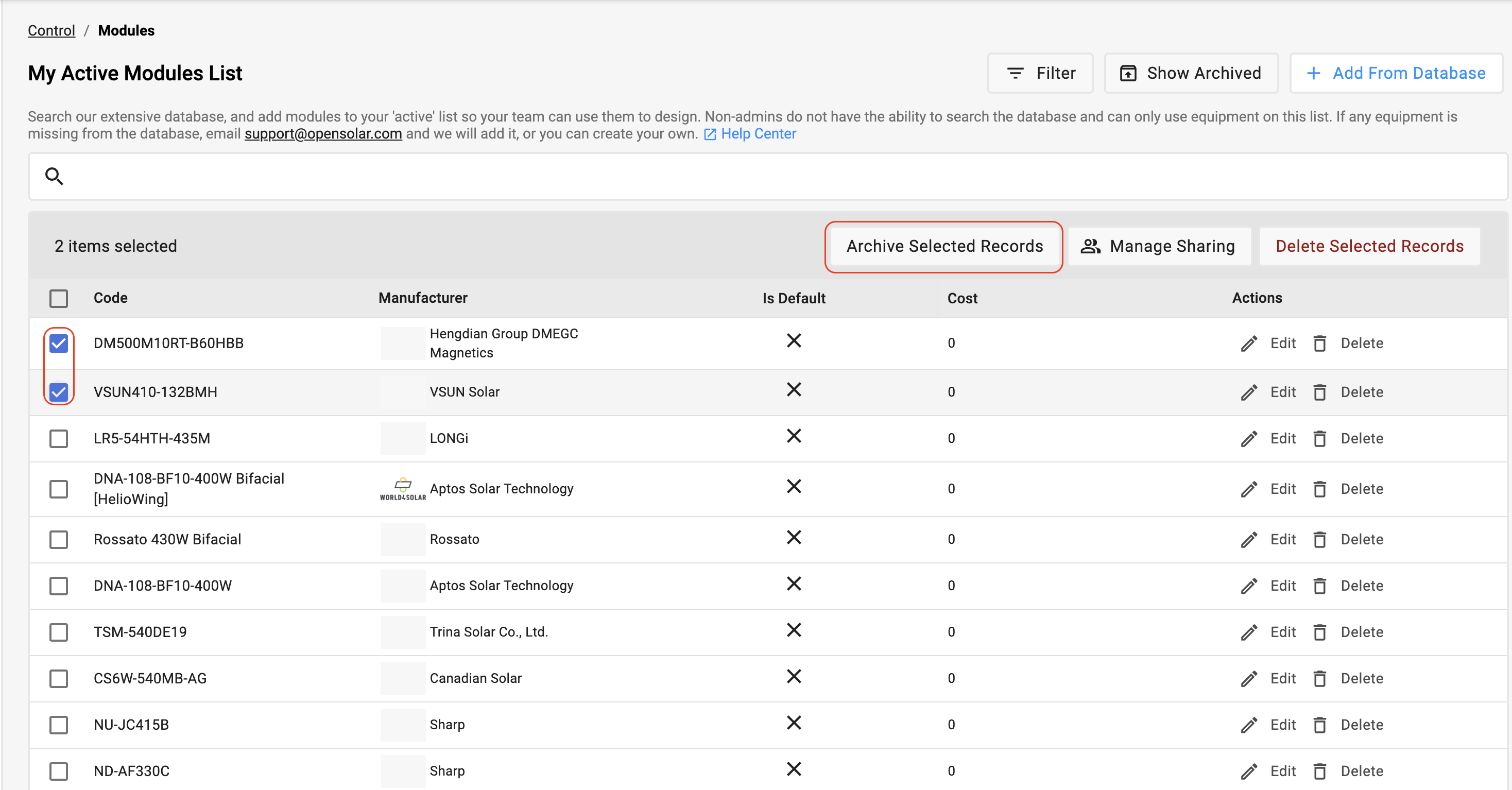Screen dimensions: 1512x790
Task: Click the trash icon for ND-AF330C
Action: [x=1319, y=771]
